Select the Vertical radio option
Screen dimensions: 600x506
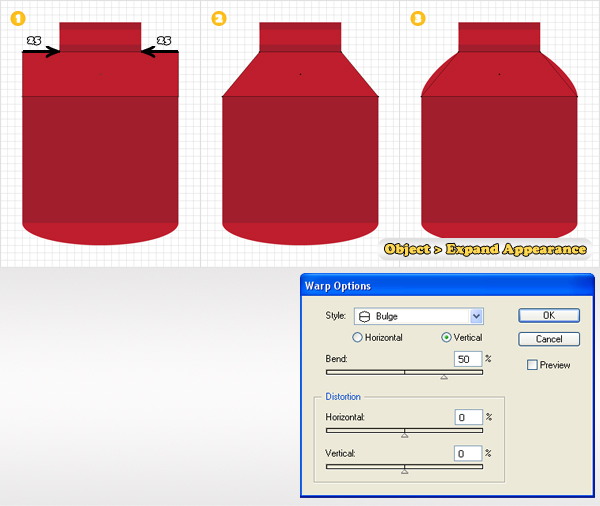point(446,337)
